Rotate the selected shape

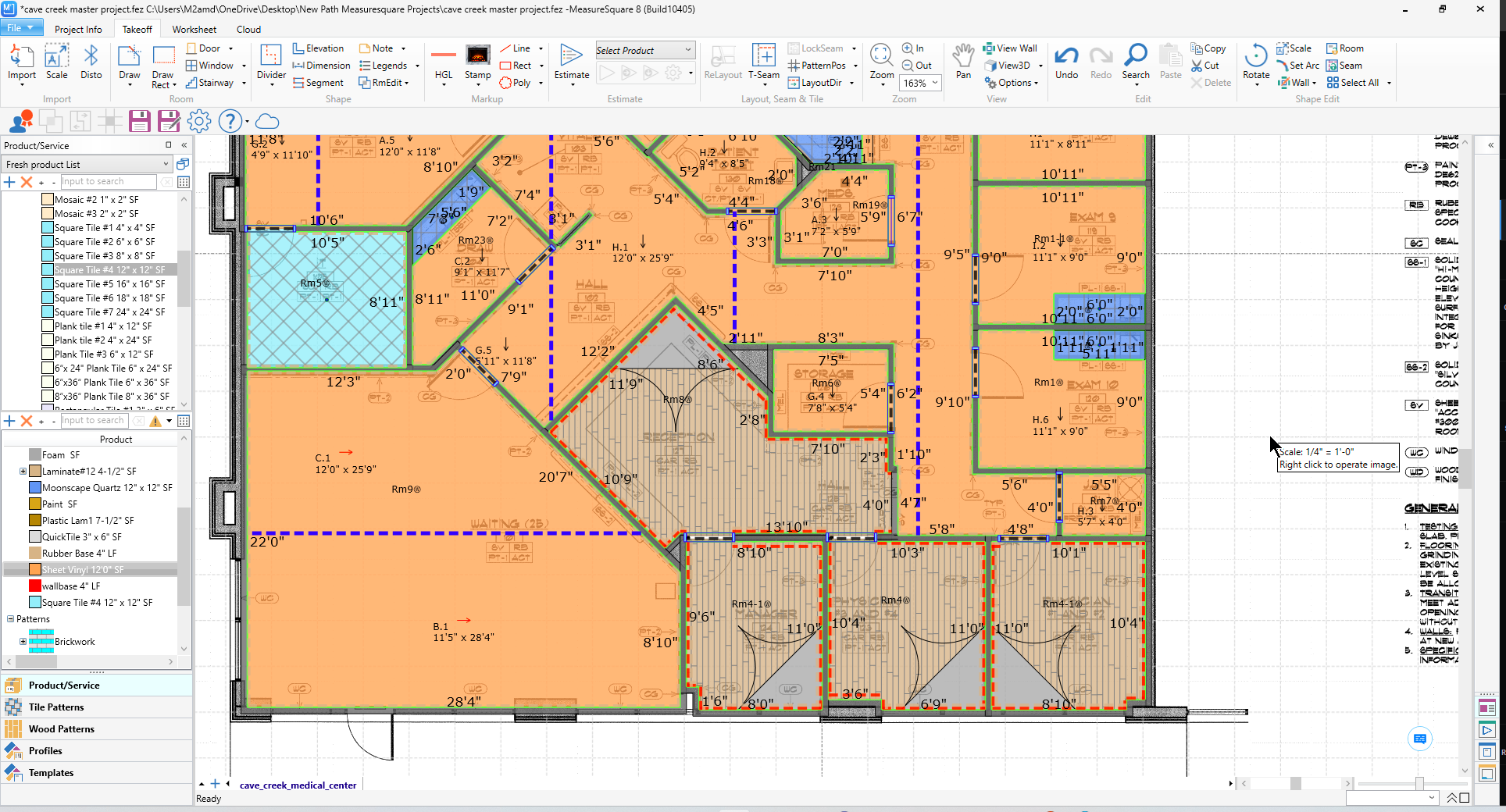1255,62
